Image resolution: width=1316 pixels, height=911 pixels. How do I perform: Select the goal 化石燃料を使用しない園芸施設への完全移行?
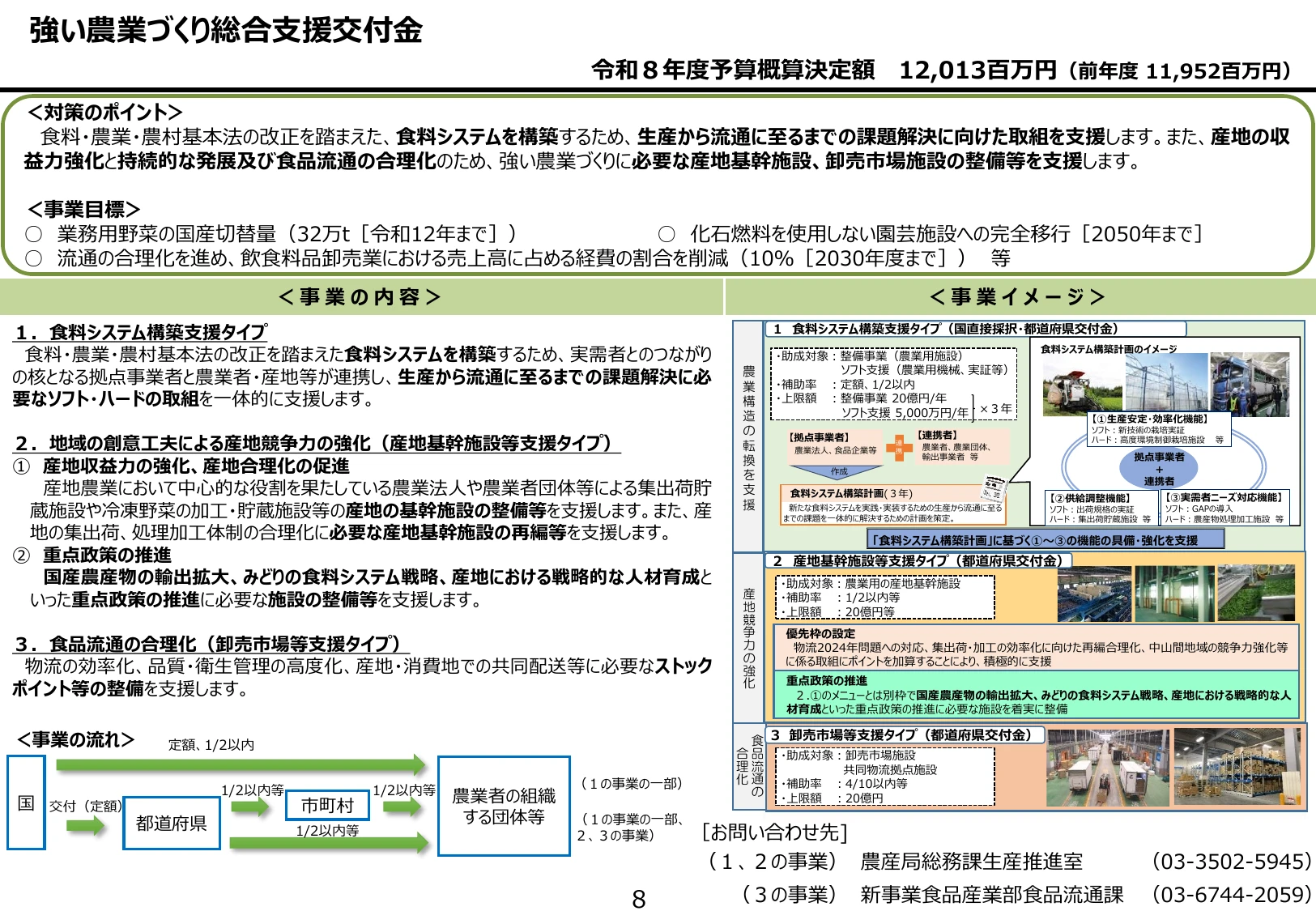click(931, 234)
